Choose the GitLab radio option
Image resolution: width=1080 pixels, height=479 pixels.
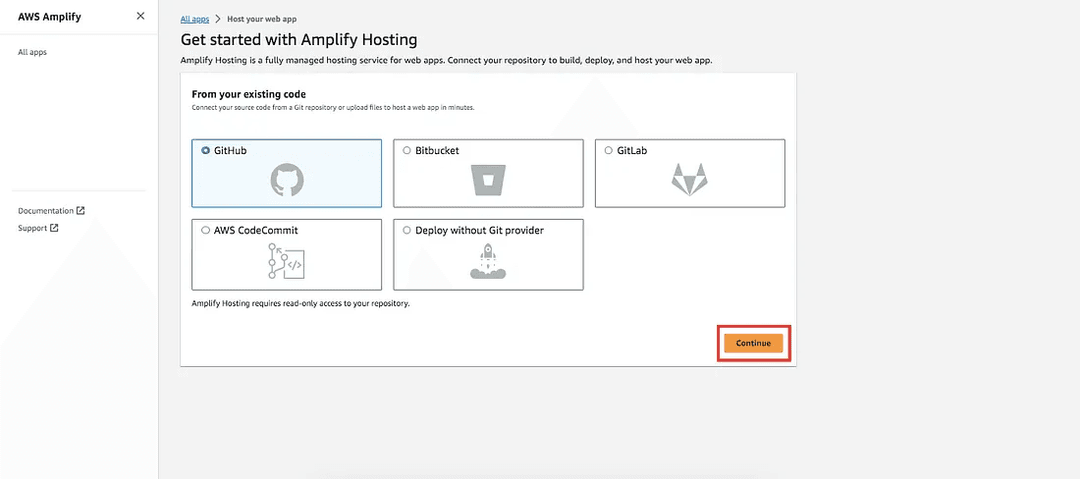pos(608,151)
